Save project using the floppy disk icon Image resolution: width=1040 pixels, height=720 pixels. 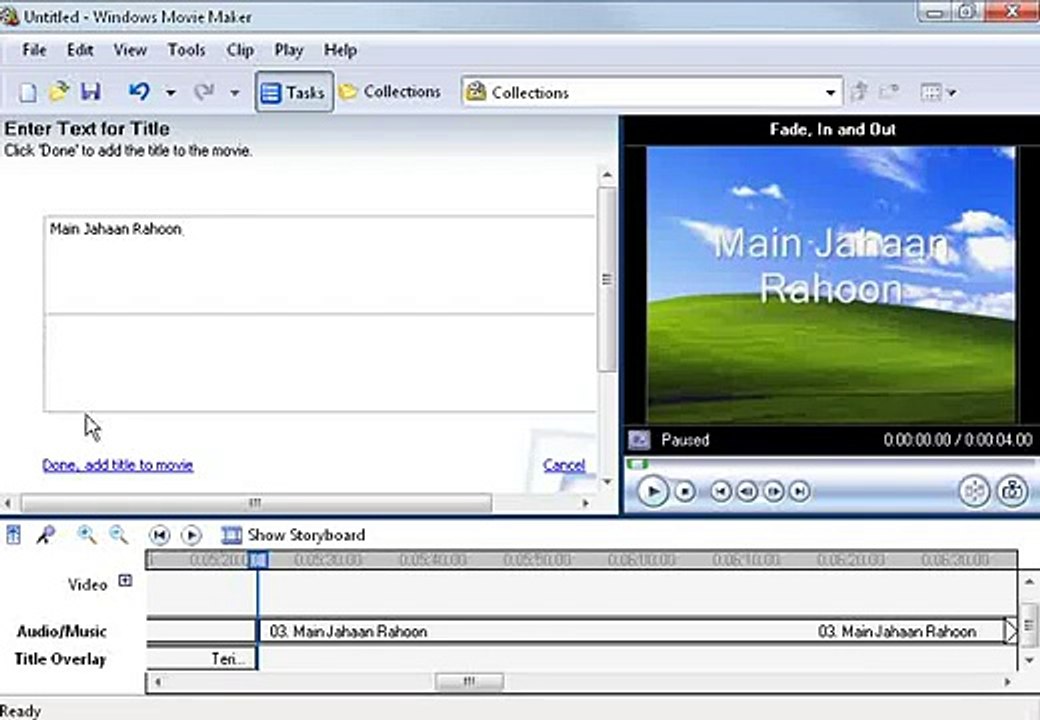90,91
